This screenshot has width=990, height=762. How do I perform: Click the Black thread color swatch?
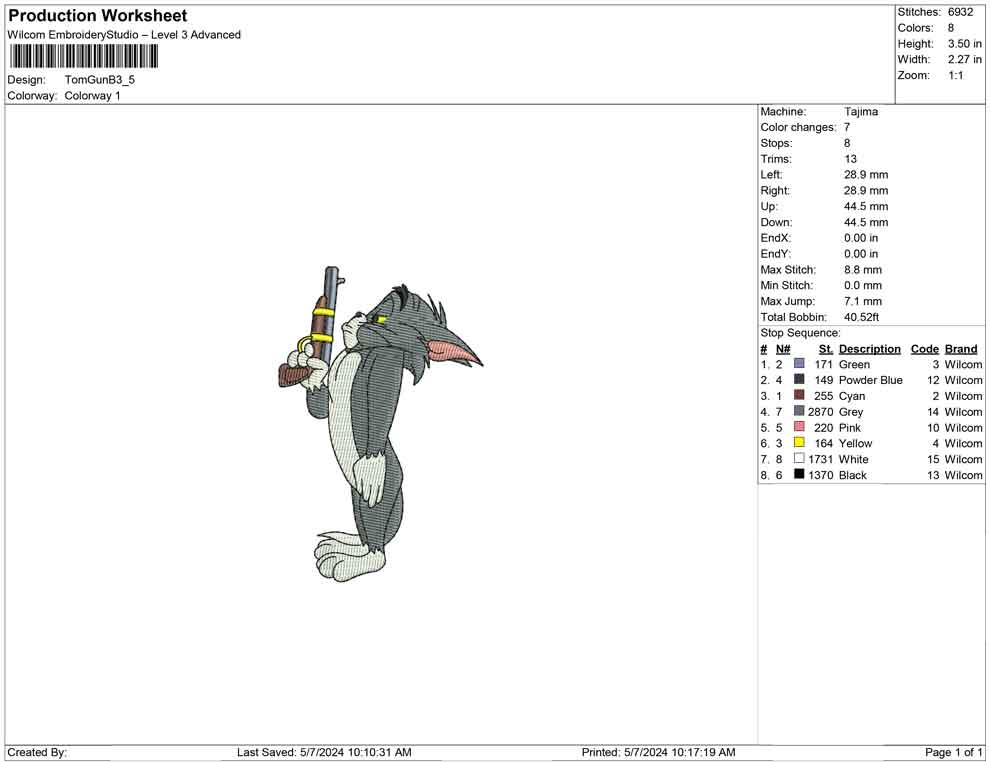(x=799, y=474)
